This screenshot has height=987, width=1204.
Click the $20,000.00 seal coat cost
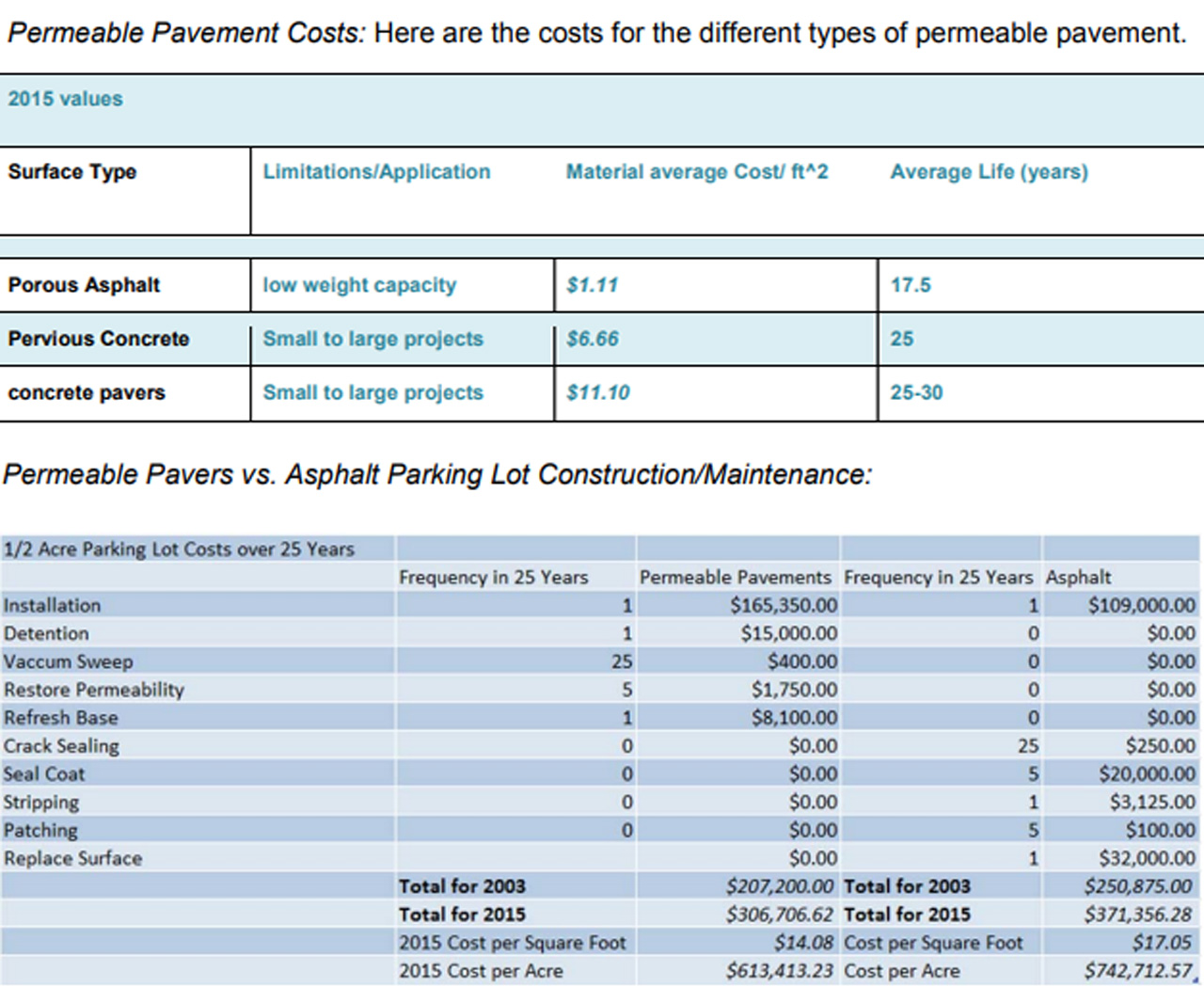(x=1147, y=773)
